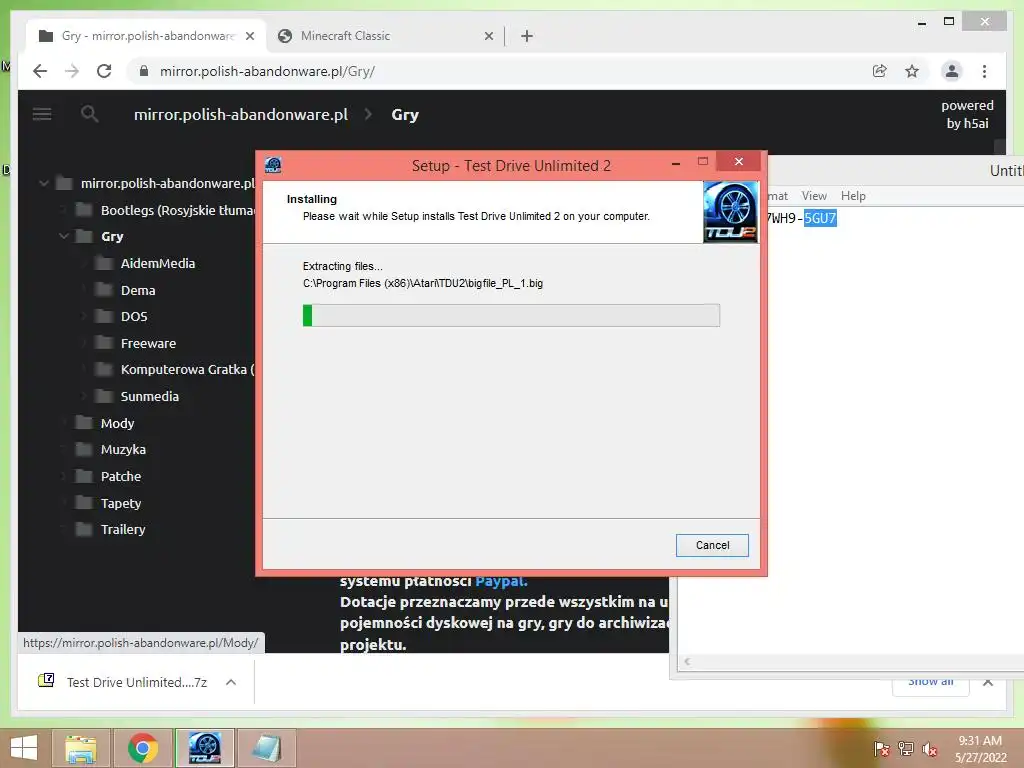Screen dimensions: 1024x768
Task: Click the Mody folder icon
Action: click(x=84, y=423)
